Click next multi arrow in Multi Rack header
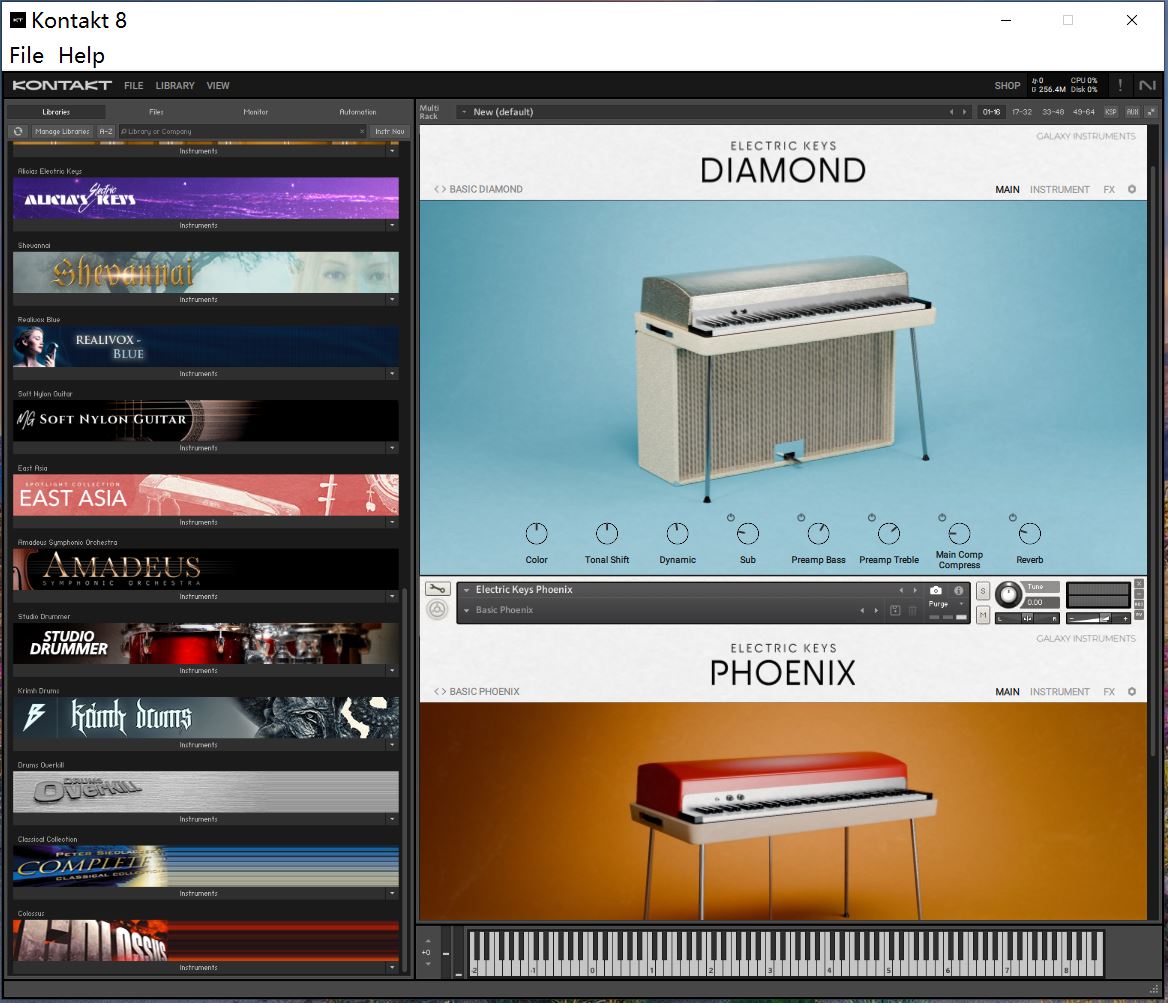1168x1003 pixels. click(965, 112)
